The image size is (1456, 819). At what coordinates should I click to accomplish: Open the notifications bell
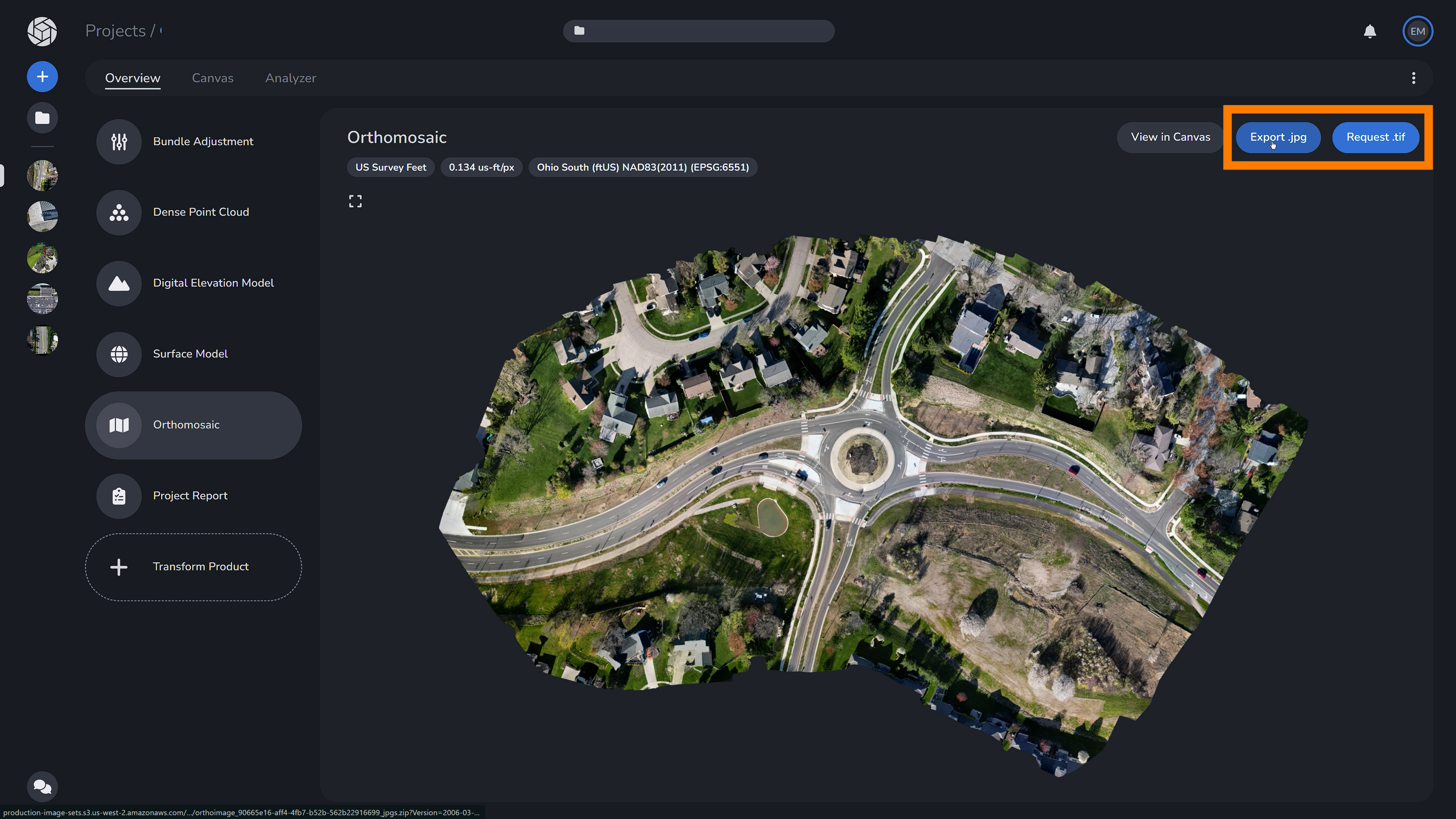pyautogui.click(x=1370, y=31)
